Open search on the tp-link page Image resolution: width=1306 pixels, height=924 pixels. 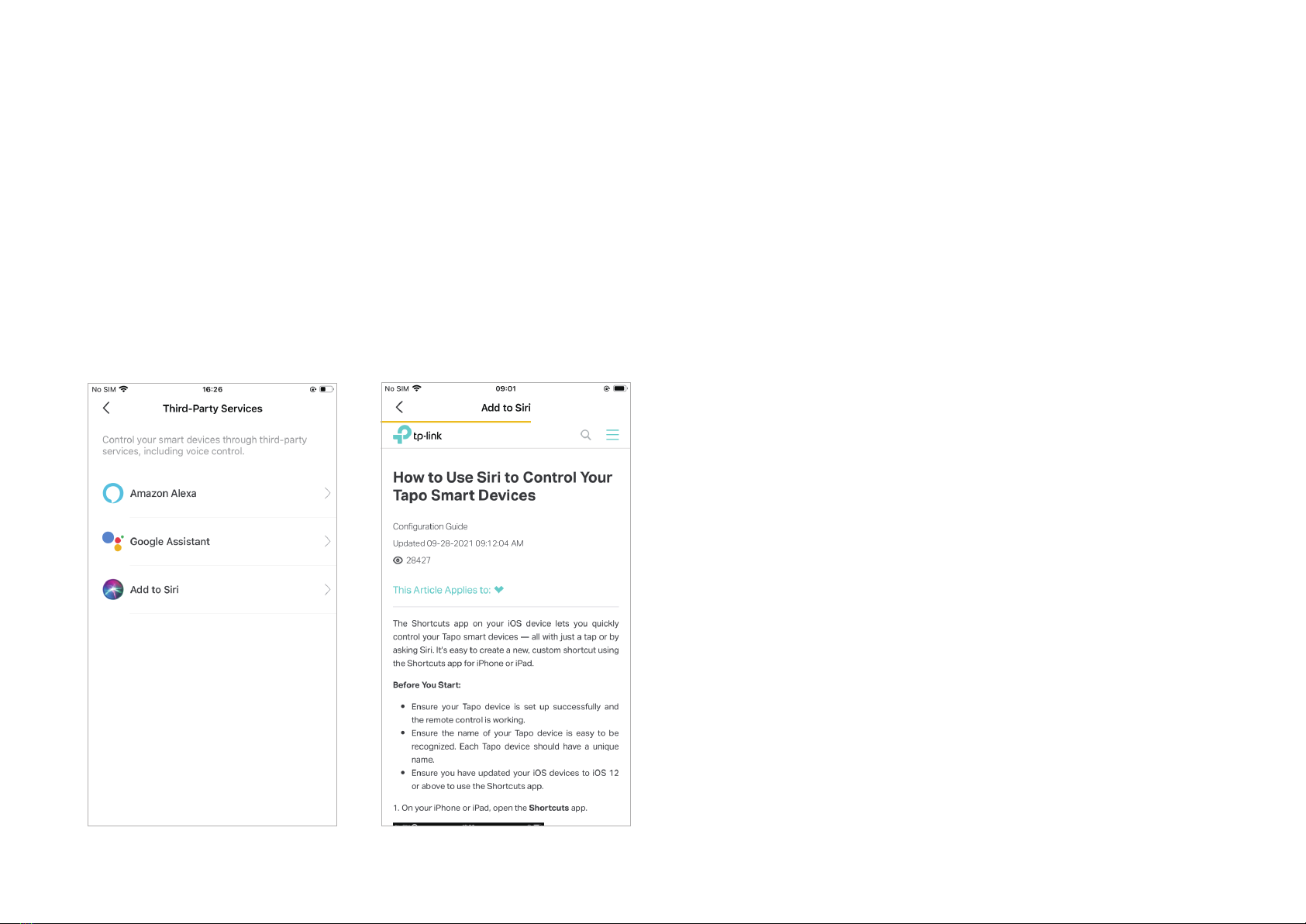click(x=586, y=435)
